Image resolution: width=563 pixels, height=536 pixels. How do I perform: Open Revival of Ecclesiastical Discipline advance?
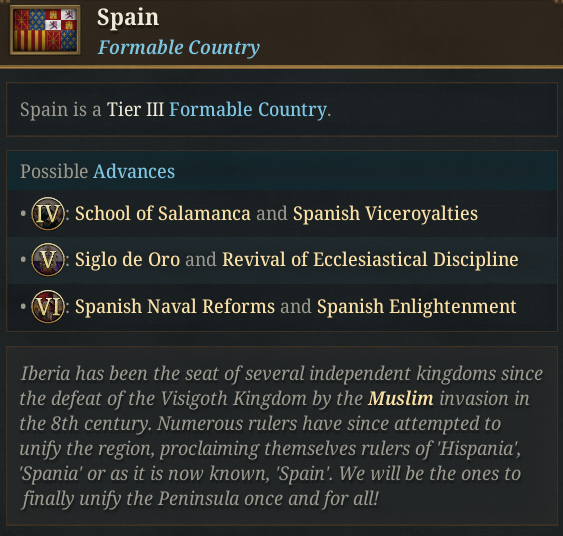[x=370, y=259]
